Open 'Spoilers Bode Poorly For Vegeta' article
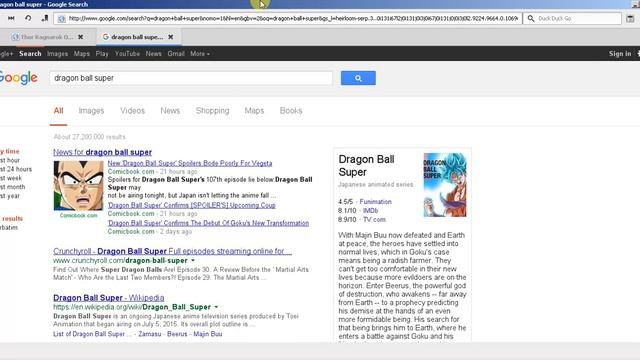The image size is (640, 360). 190,163
